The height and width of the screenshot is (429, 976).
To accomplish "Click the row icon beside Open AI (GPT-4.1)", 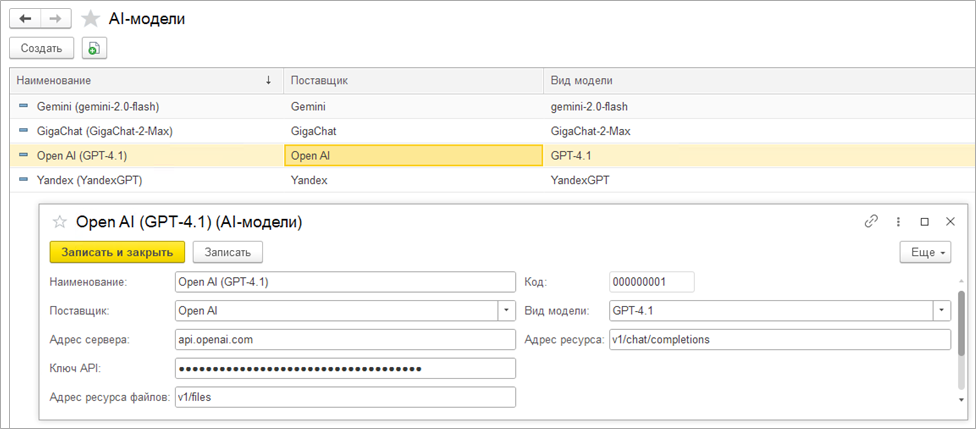I will [24, 156].
